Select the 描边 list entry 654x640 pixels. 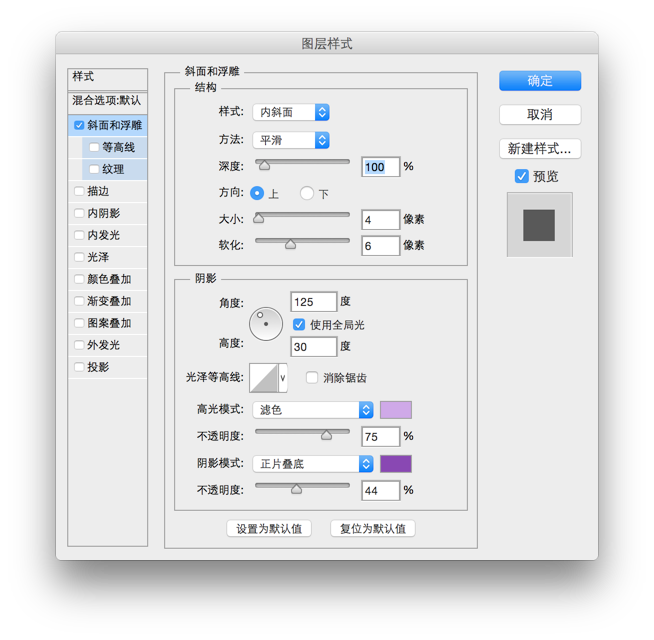pyautogui.click(x=107, y=191)
